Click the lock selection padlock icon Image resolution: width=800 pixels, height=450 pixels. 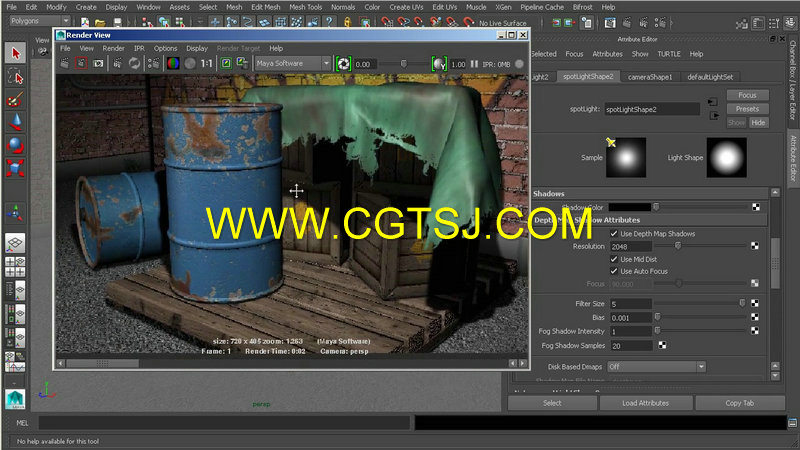point(347,22)
